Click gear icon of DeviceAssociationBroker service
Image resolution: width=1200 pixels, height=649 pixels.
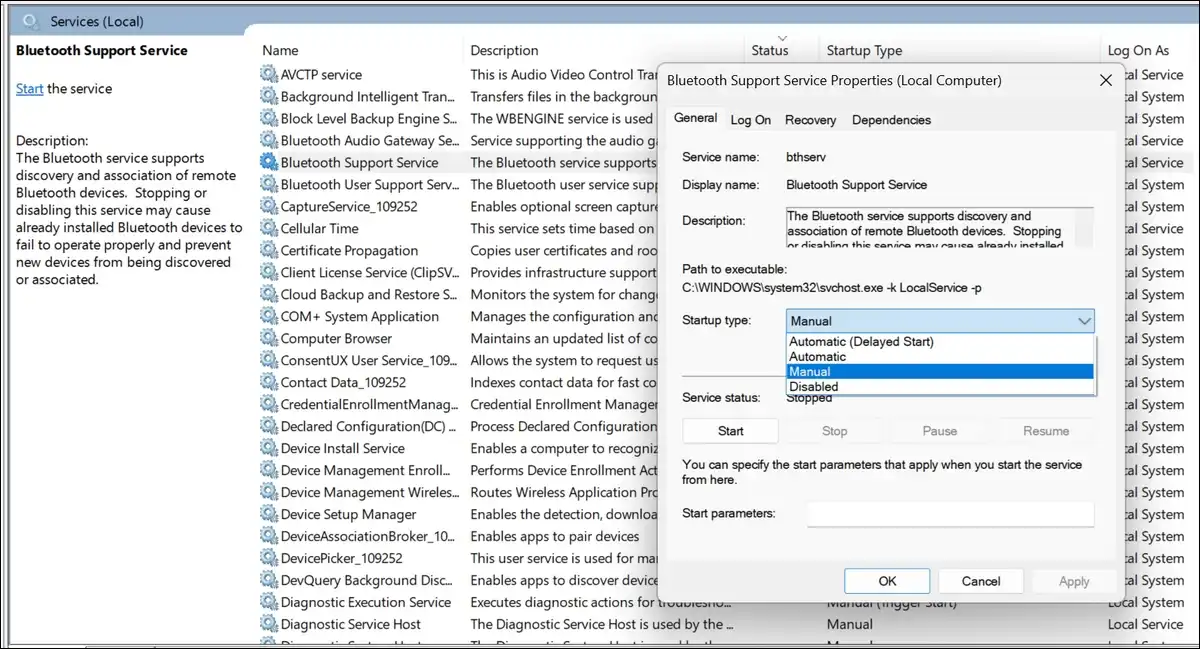coord(269,536)
